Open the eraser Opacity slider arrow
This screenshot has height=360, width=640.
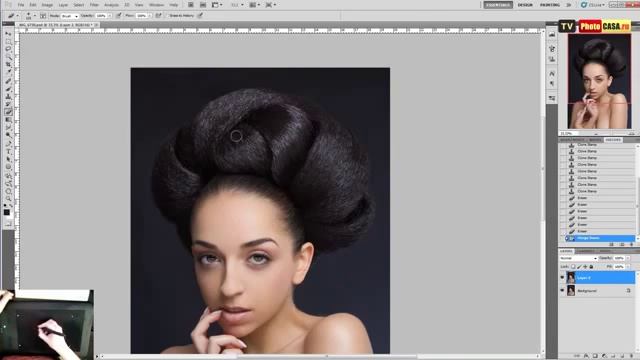pos(109,16)
